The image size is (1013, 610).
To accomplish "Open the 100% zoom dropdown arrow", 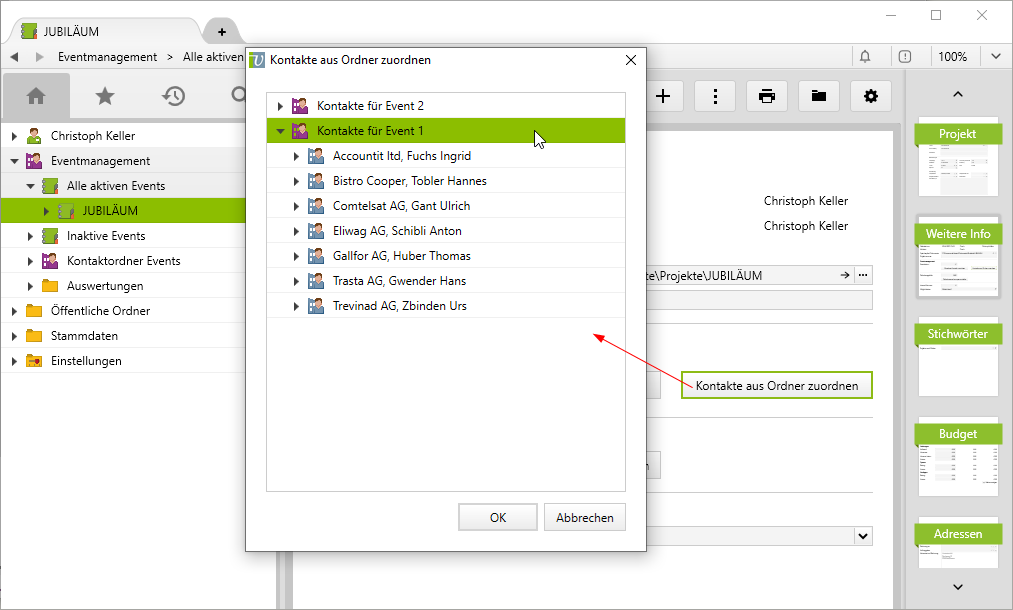I will coord(996,57).
